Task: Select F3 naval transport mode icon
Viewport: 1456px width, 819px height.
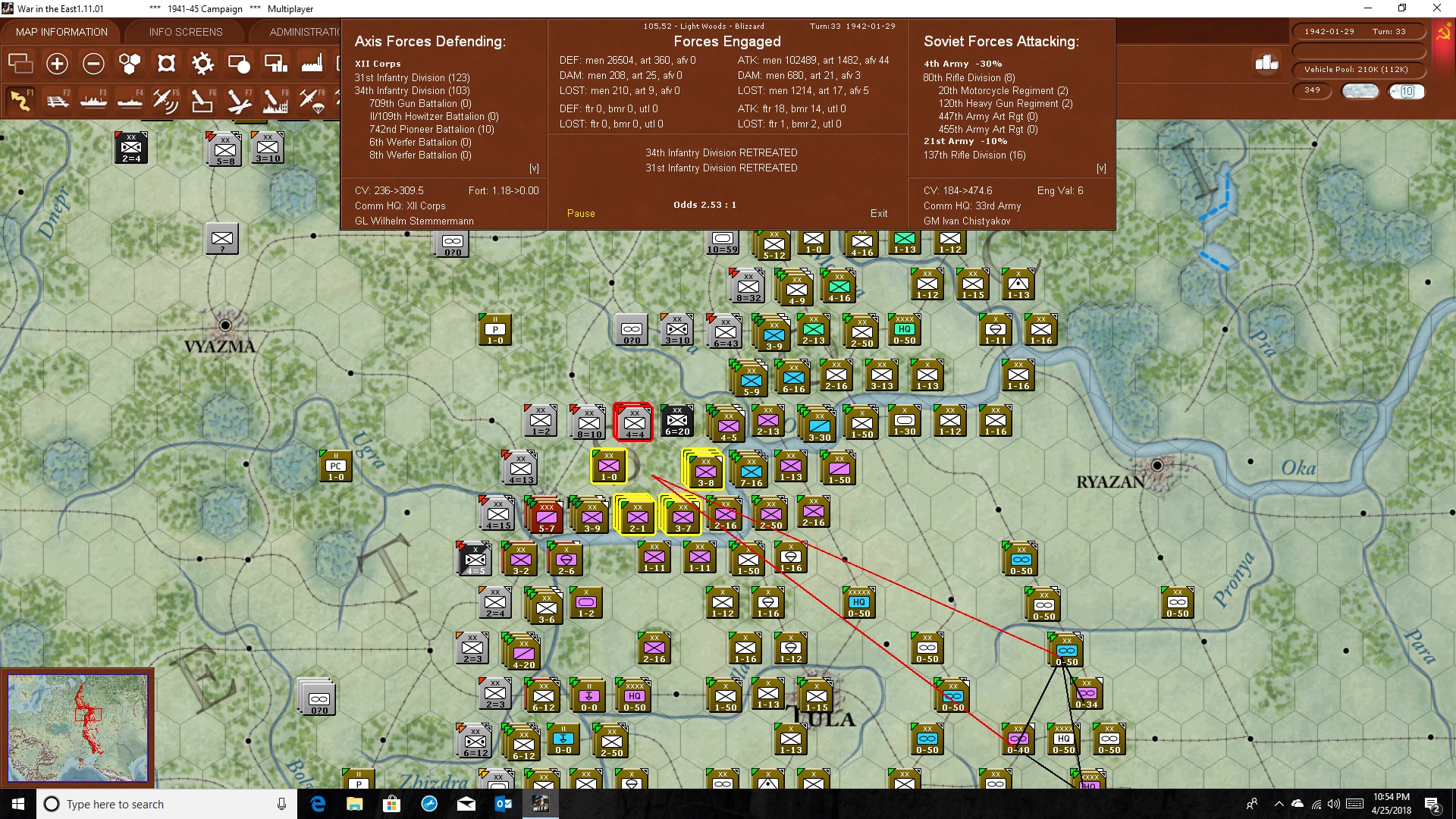Action: tap(93, 100)
